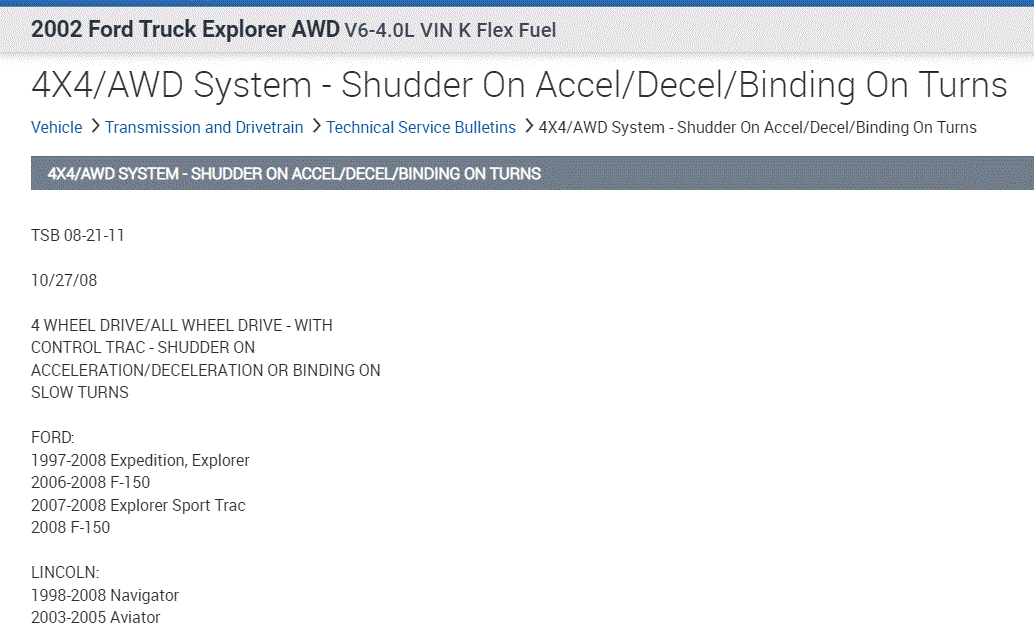The image size is (1034, 637).
Task: Click the 1997-2008 Expedition, Explorer line
Action: coord(140,460)
